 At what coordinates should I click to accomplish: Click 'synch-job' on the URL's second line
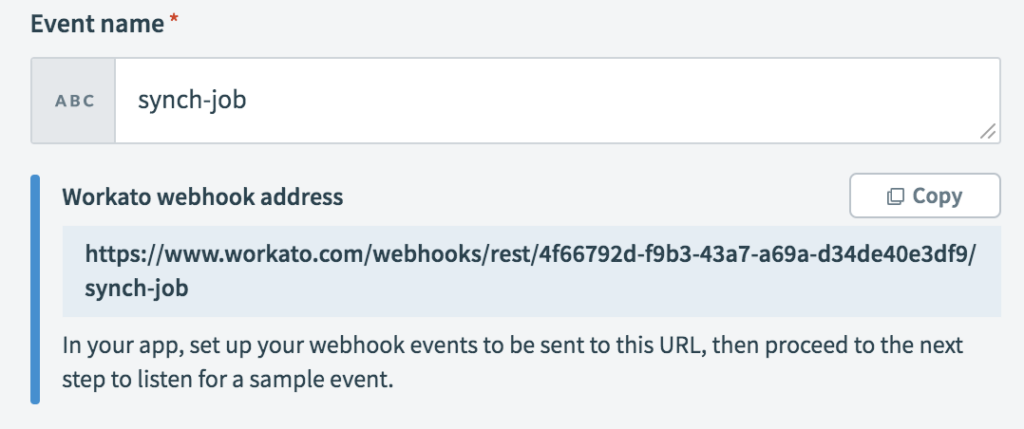[137, 288]
